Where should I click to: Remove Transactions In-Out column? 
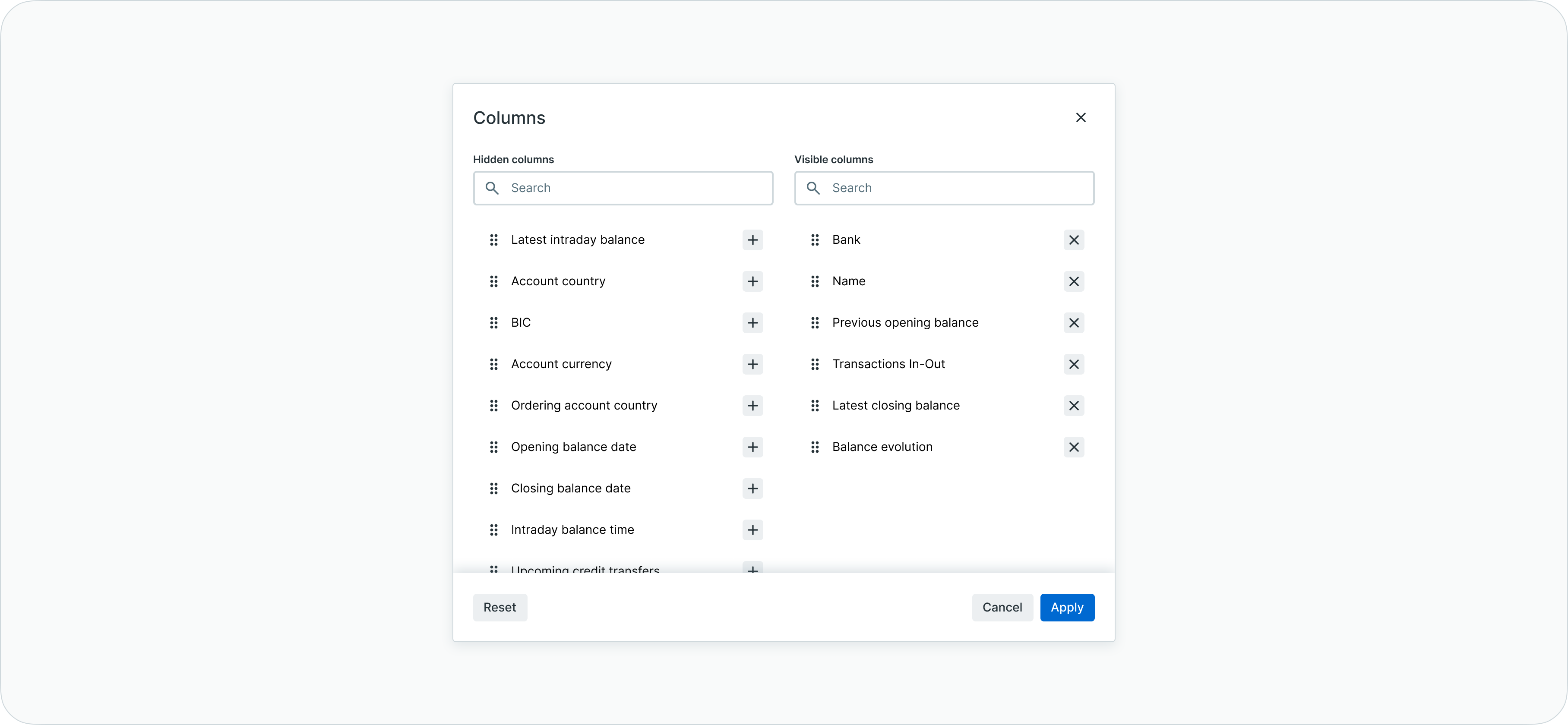[x=1074, y=364]
